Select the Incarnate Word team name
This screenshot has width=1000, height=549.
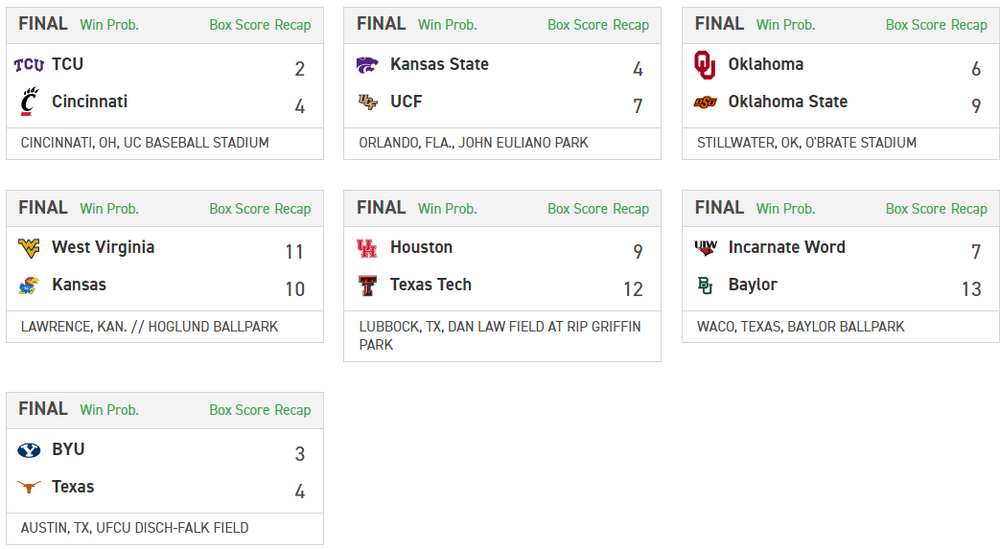pos(786,247)
